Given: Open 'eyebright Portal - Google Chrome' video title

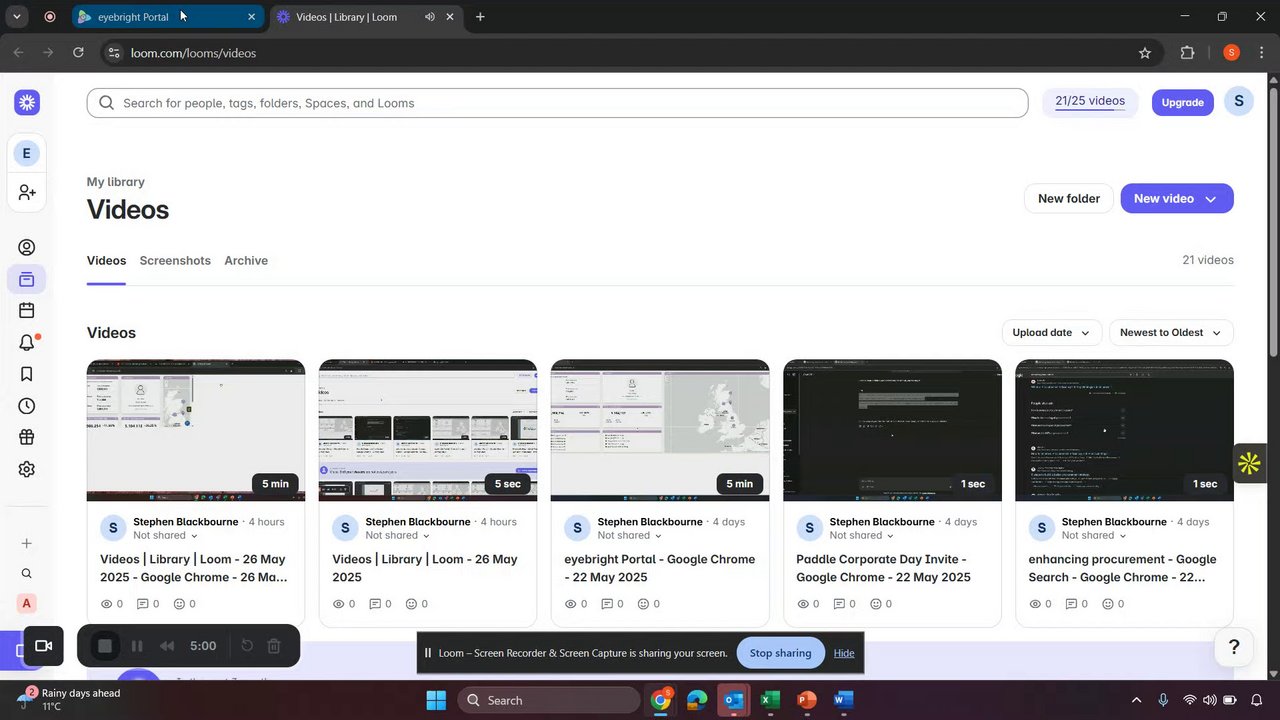Looking at the screenshot, I should tap(660, 568).
